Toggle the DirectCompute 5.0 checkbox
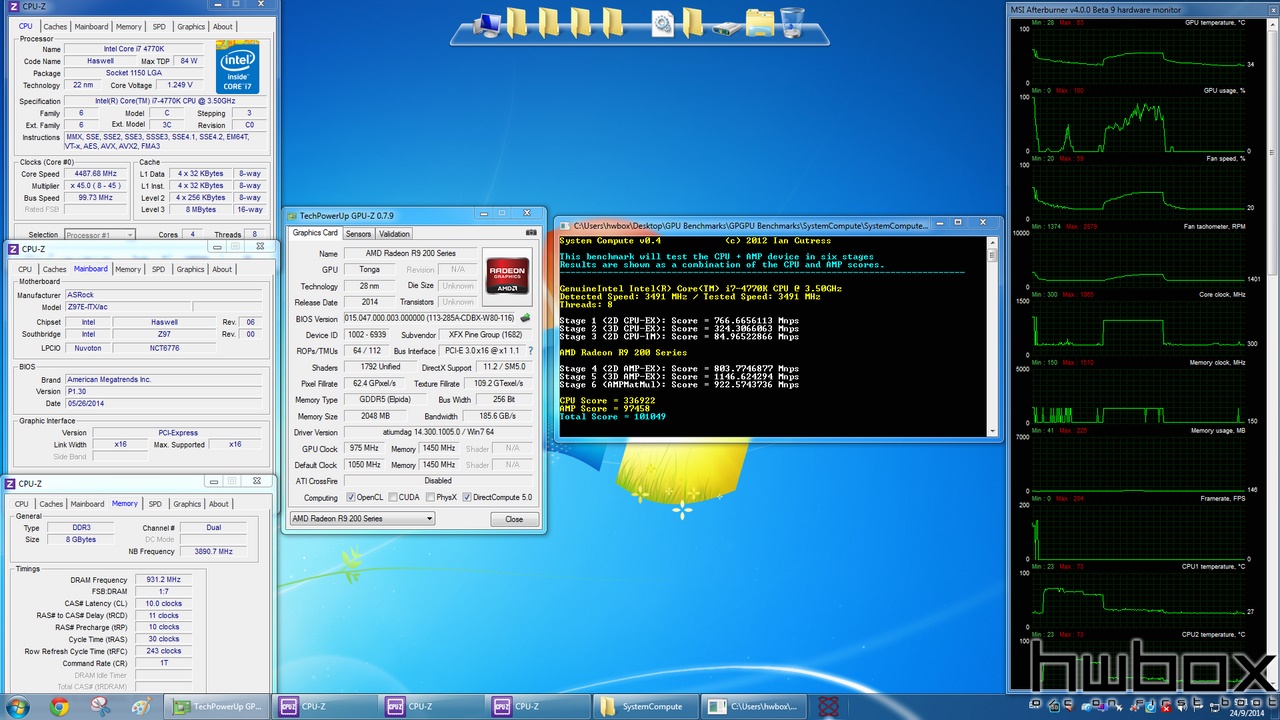Viewport: 1280px width, 720px height. click(x=466, y=497)
